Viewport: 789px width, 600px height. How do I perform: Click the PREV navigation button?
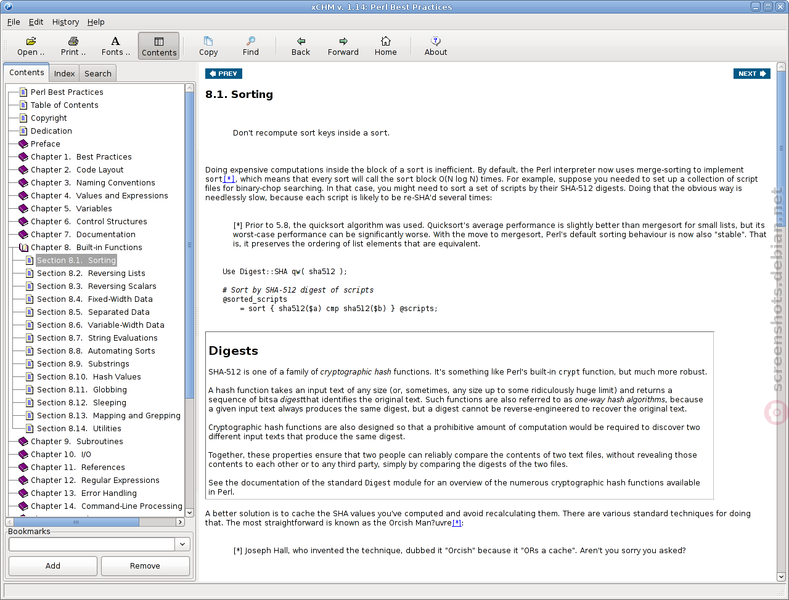pyautogui.click(x=223, y=73)
